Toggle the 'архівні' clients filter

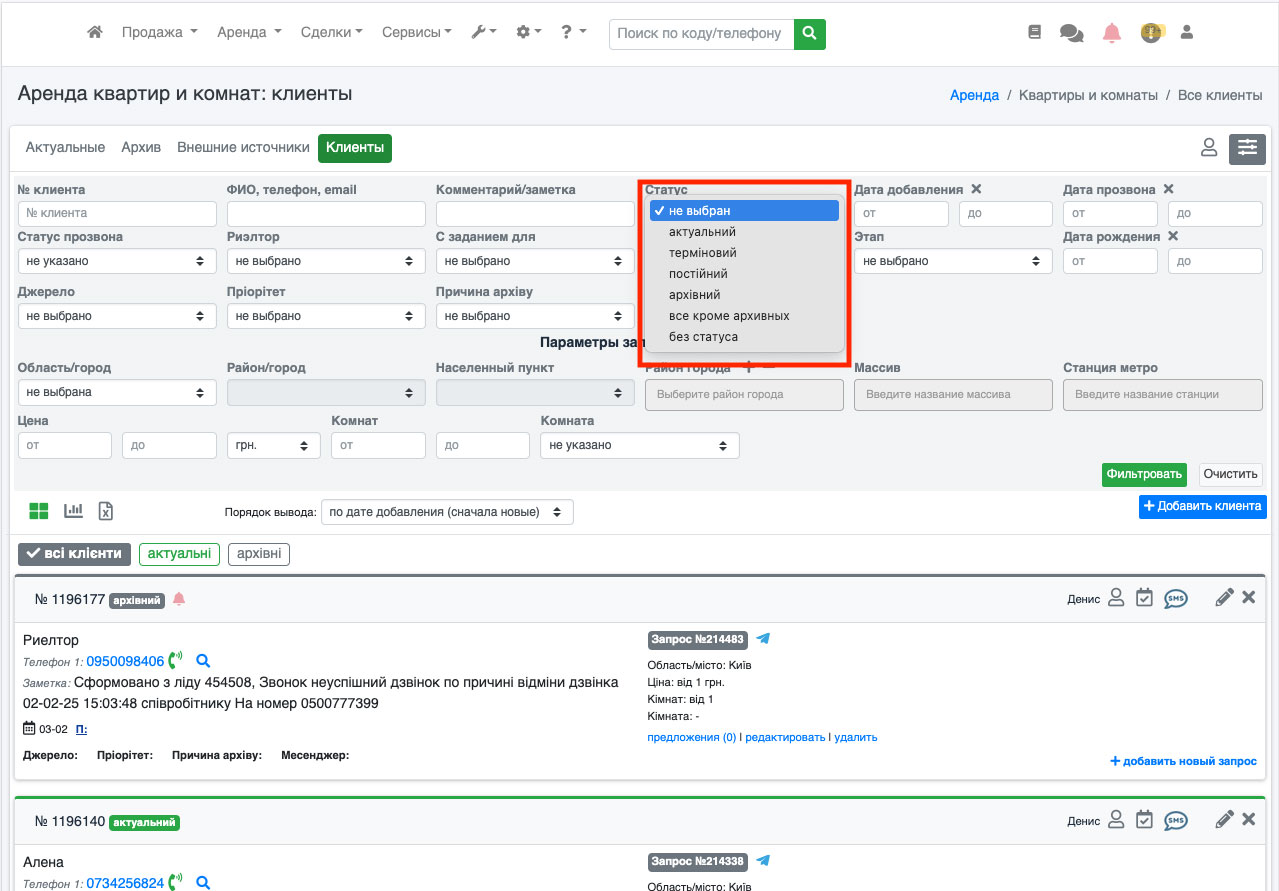(259, 554)
